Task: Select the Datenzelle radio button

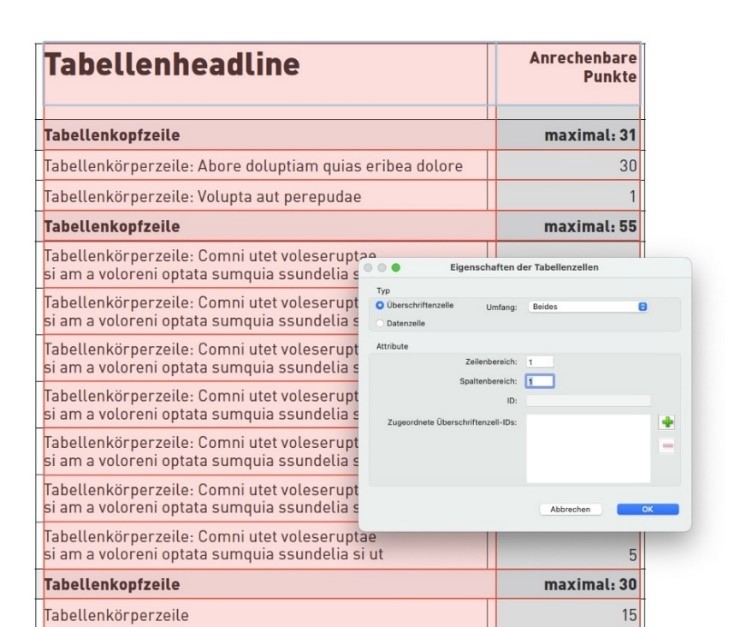Action: [x=380, y=324]
